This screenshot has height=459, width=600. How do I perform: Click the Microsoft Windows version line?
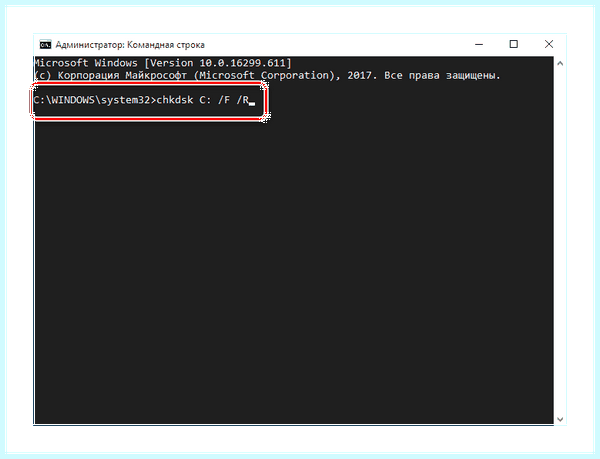pos(163,63)
